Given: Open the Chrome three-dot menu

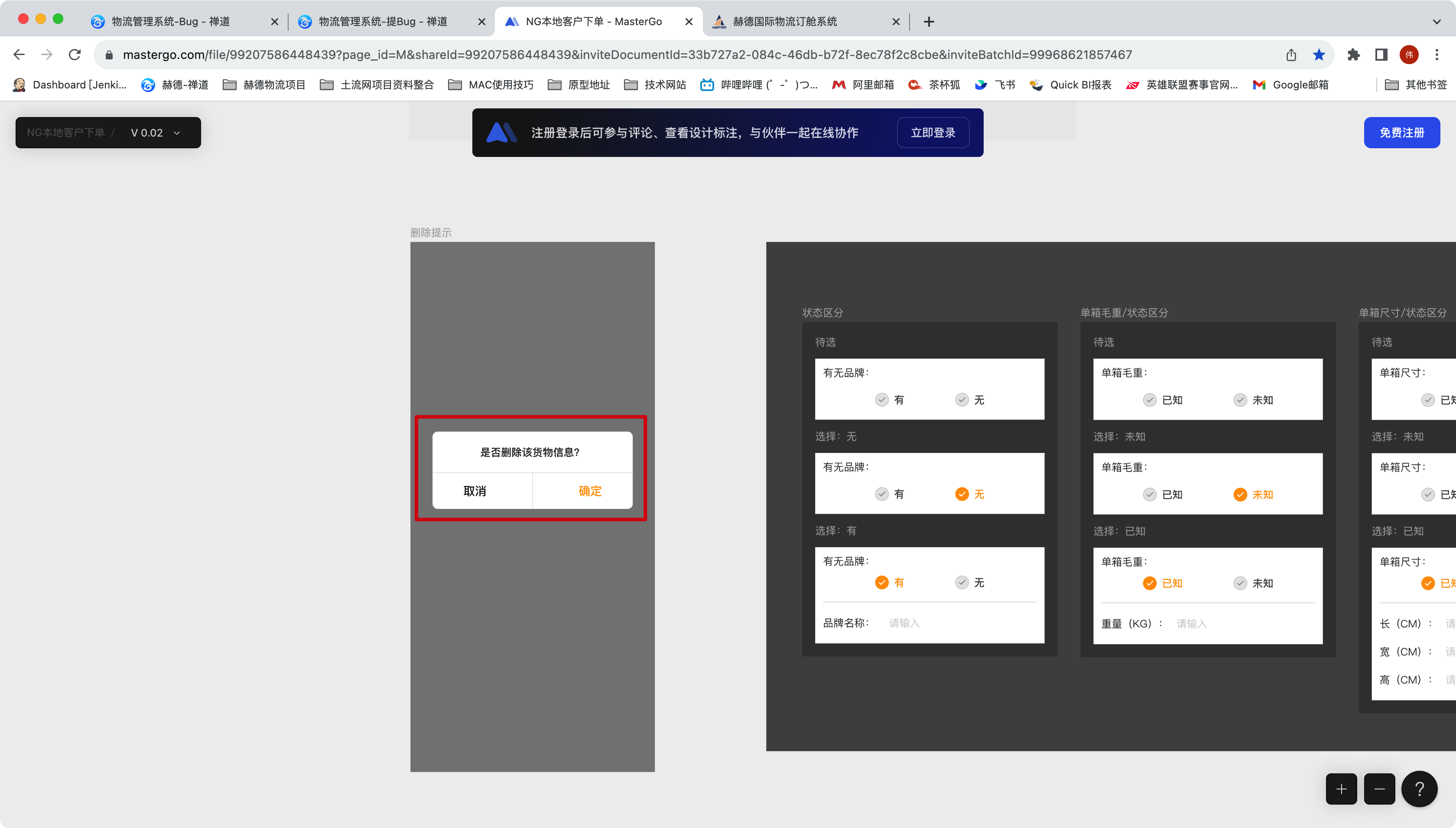Looking at the screenshot, I should (x=1436, y=55).
